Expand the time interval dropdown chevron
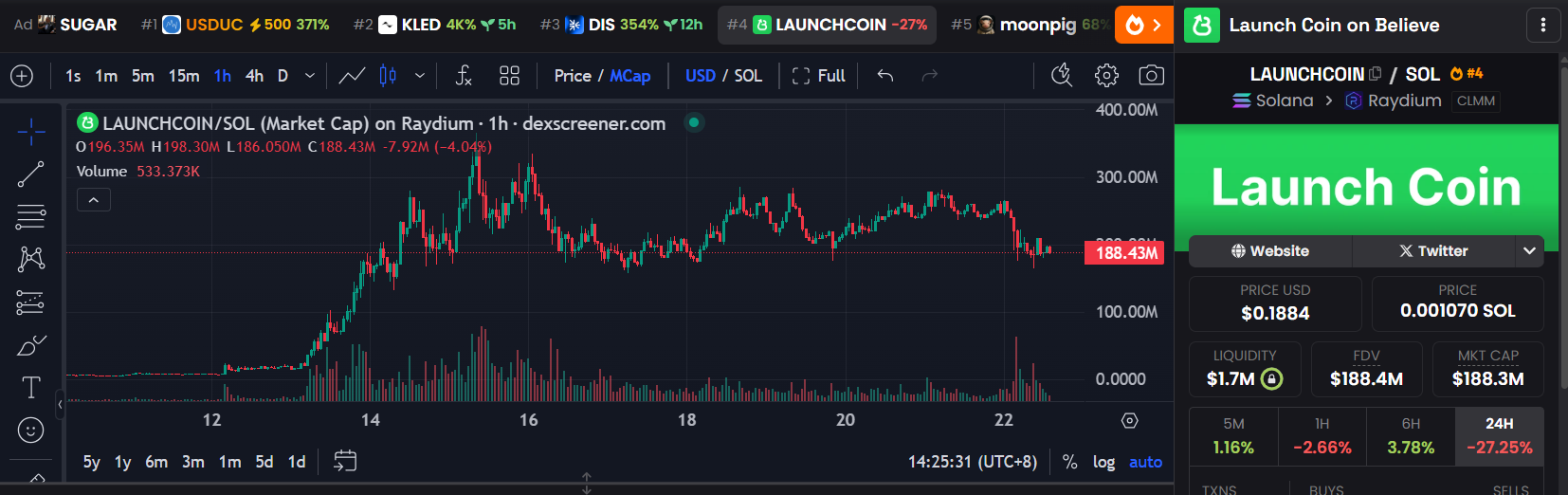The width and height of the screenshot is (1568, 495). pyautogui.click(x=310, y=76)
